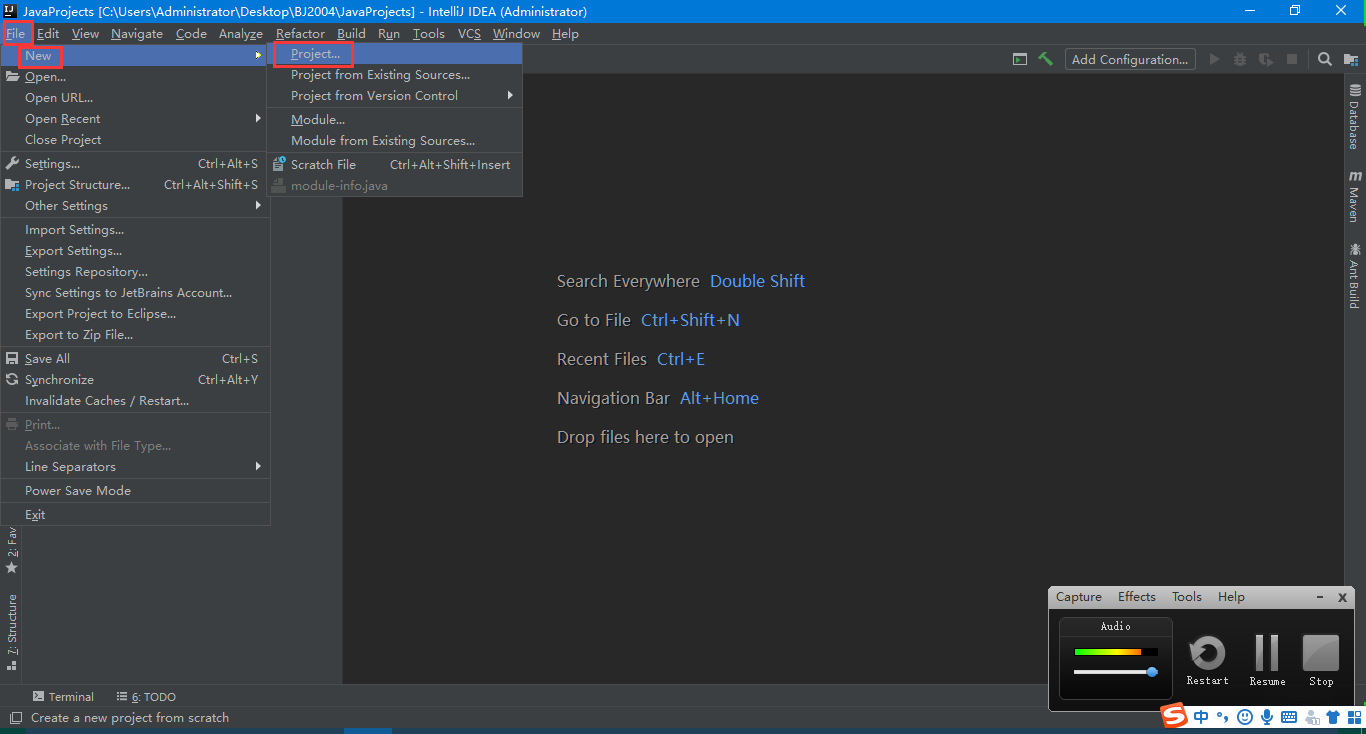Select Import Settings...
1366x734 pixels.
(135, 230)
